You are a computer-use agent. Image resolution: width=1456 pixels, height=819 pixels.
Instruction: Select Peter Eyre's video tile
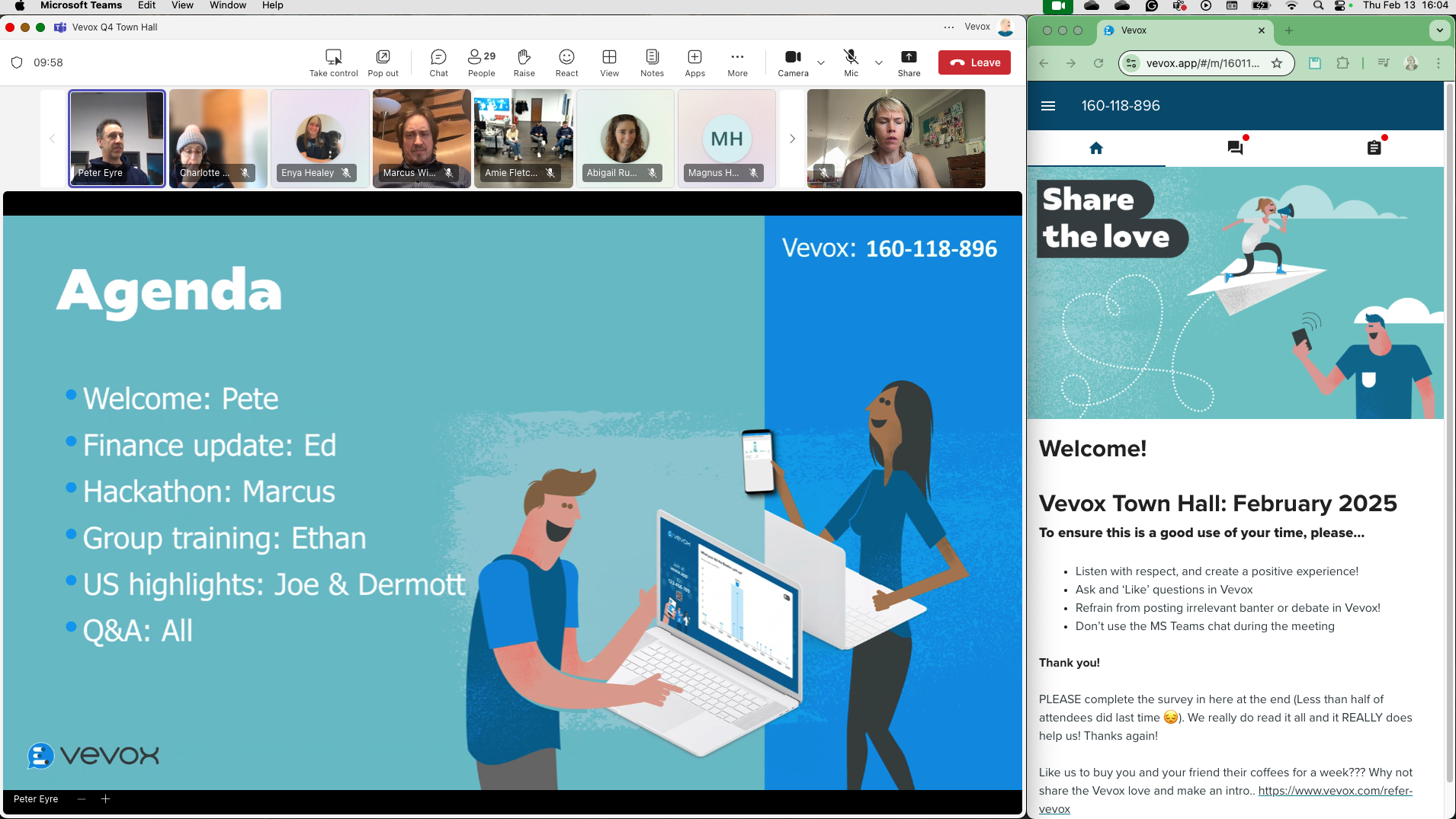pyautogui.click(x=117, y=139)
